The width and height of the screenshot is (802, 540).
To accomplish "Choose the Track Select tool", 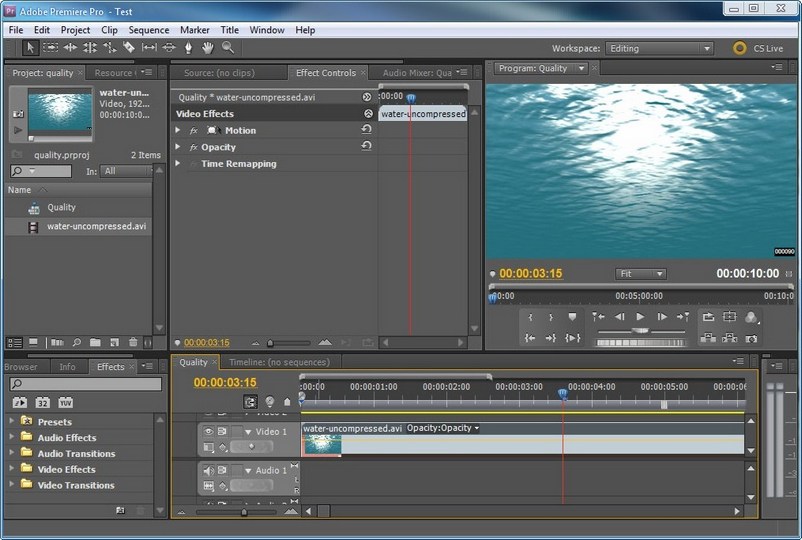I will click(50, 47).
